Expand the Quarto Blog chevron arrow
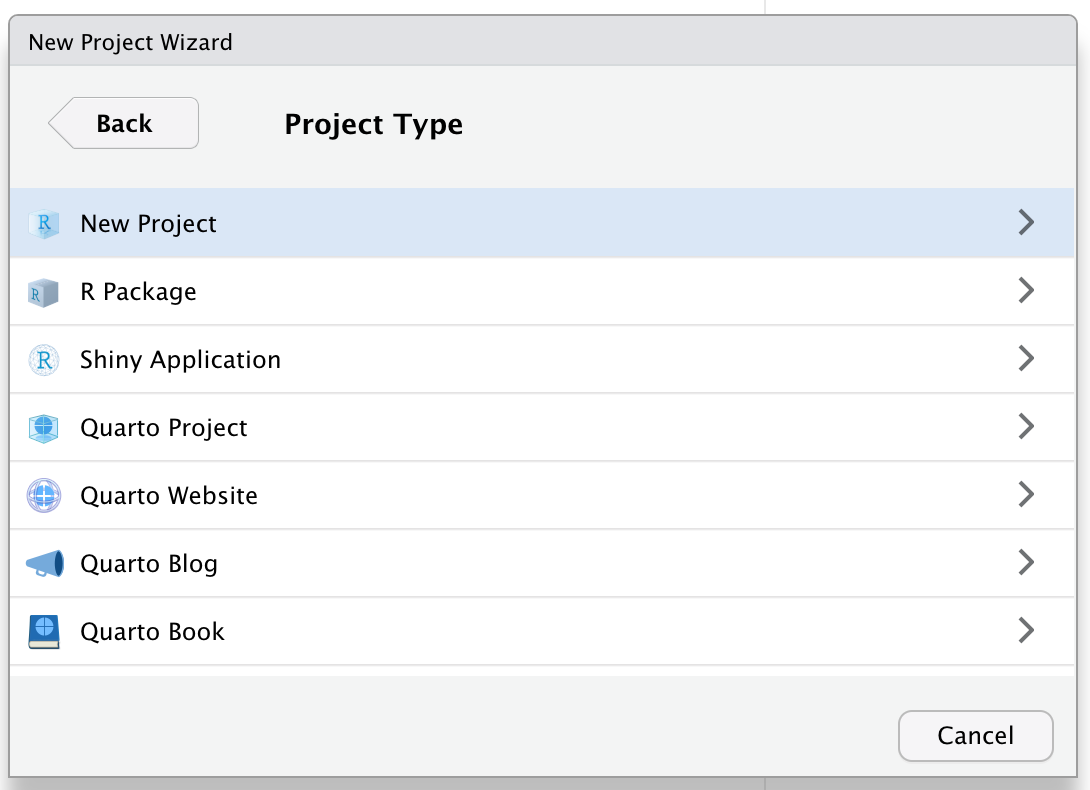1090x790 pixels. (x=1026, y=562)
